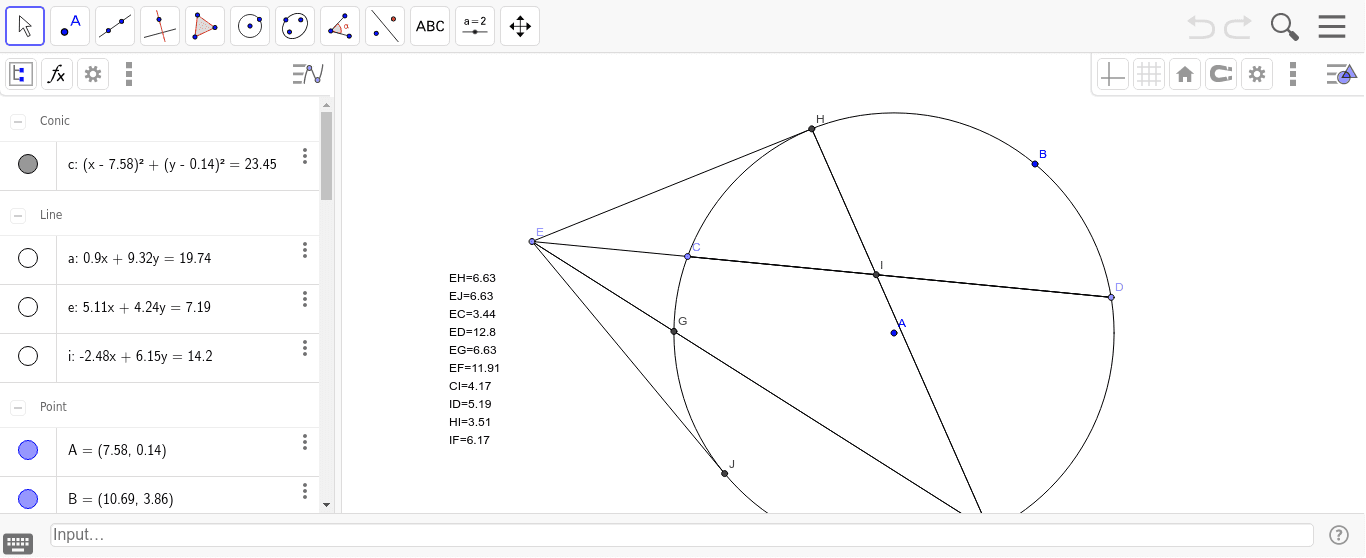Open Graphics view more options dots

pyautogui.click(x=1293, y=74)
